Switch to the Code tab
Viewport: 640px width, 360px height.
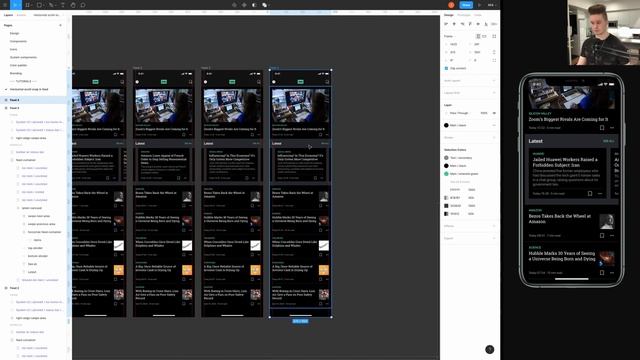pyautogui.click(x=478, y=15)
